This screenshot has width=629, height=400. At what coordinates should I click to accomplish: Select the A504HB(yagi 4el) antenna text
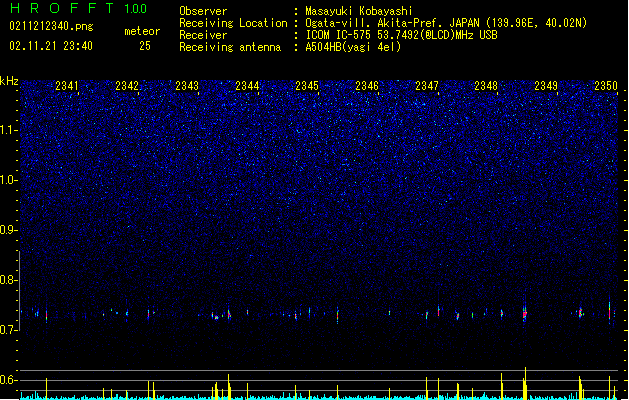353,47
